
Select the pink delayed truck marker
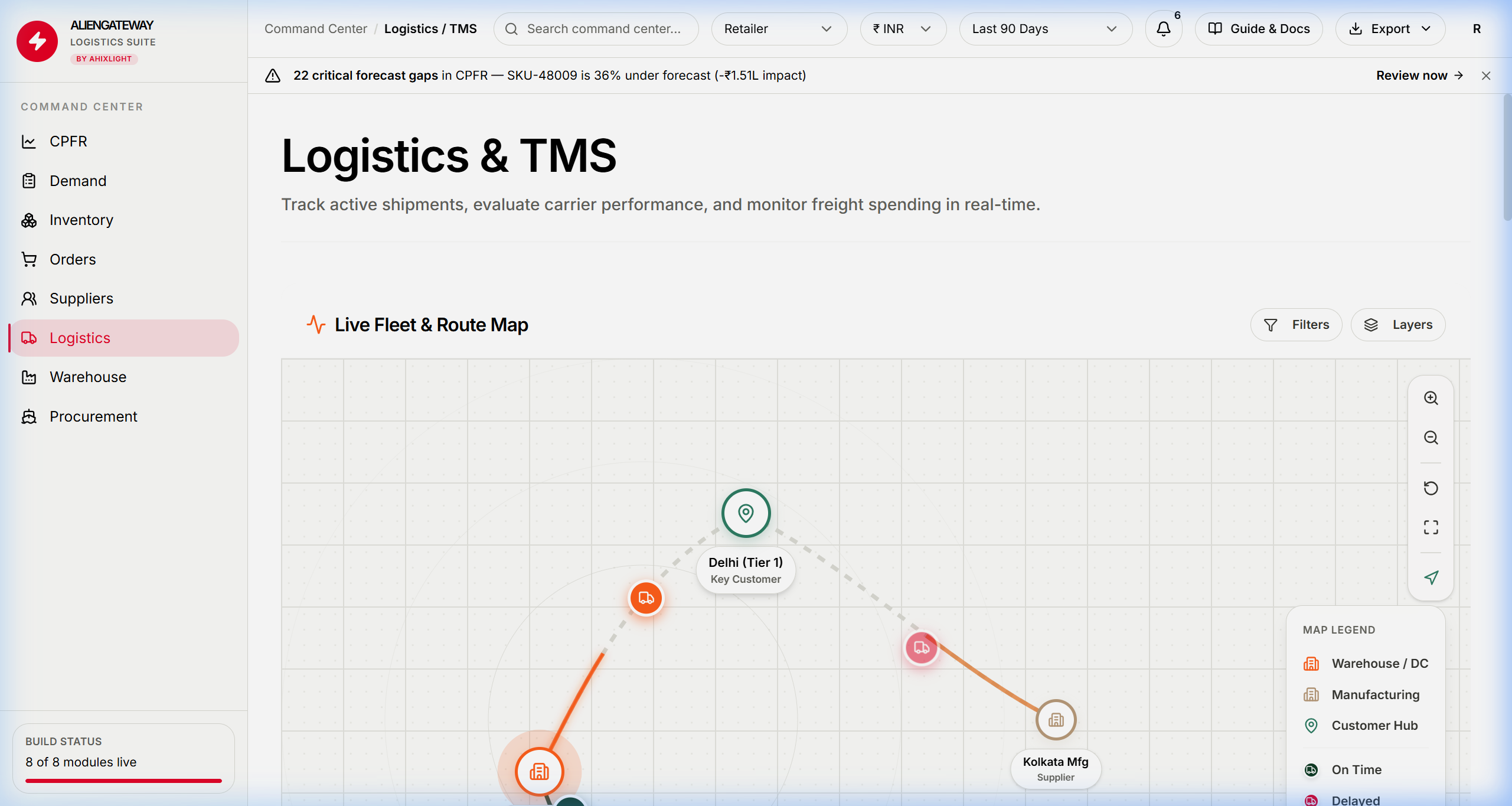pos(922,648)
